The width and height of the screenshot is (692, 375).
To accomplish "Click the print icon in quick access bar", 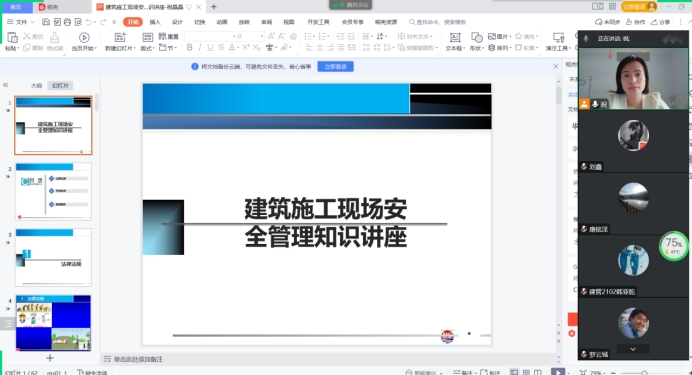I will (68, 22).
